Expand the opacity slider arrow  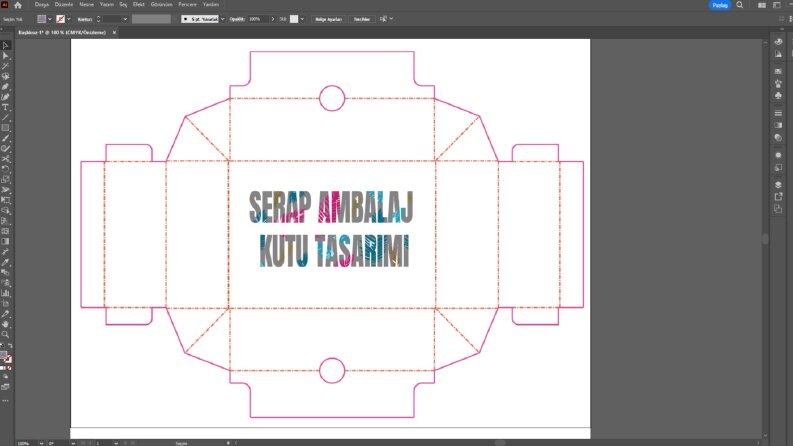pos(273,19)
